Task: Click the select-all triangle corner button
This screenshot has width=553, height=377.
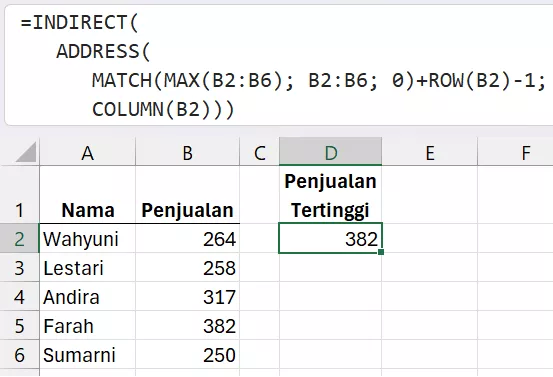Action: point(26,152)
